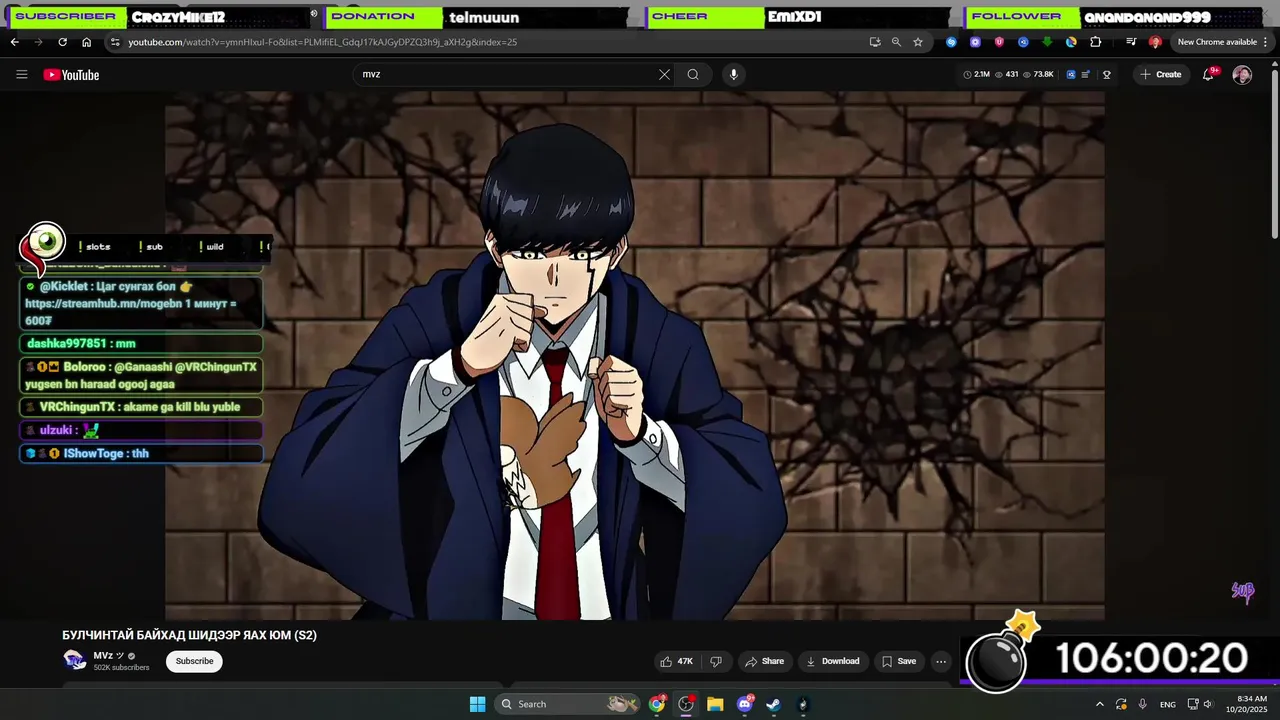The height and width of the screenshot is (720, 1280).
Task: Open the YouTube hamburger guide menu
Action: point(22,74)
